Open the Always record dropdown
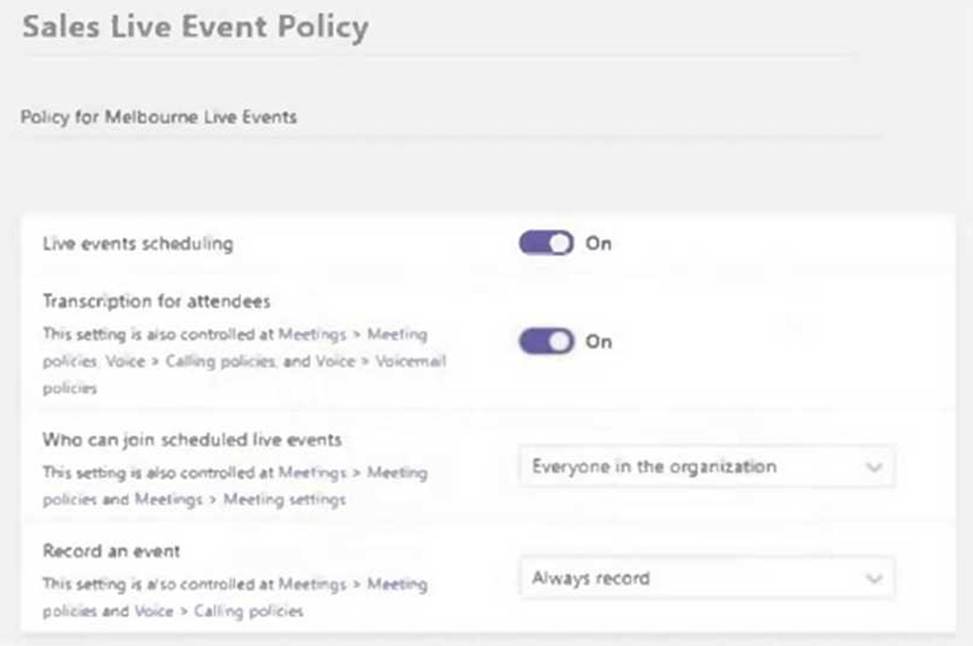Viewport: 973px width, 646px height. click(x=706, y=578)
